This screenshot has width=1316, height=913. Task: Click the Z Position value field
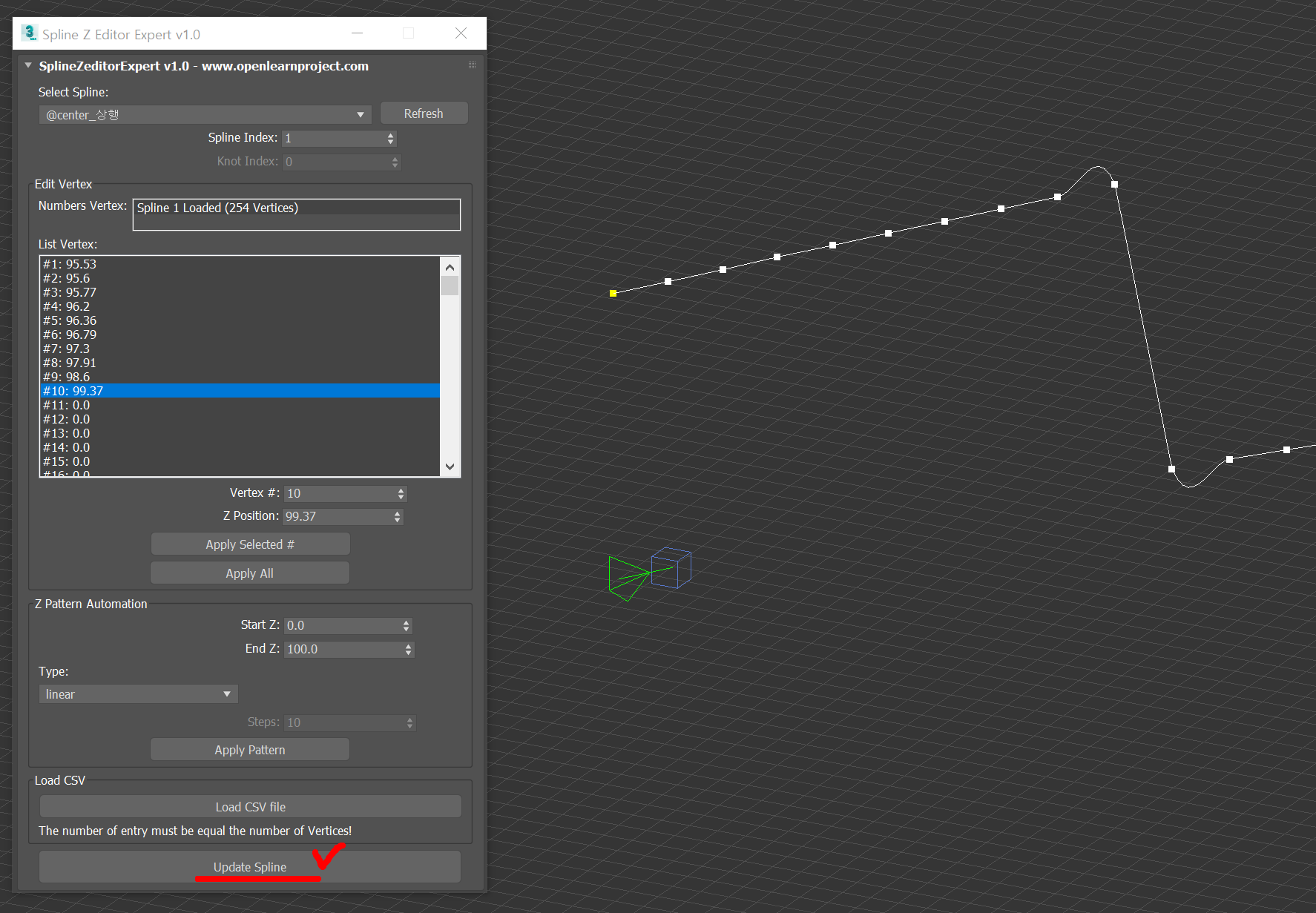338,517
